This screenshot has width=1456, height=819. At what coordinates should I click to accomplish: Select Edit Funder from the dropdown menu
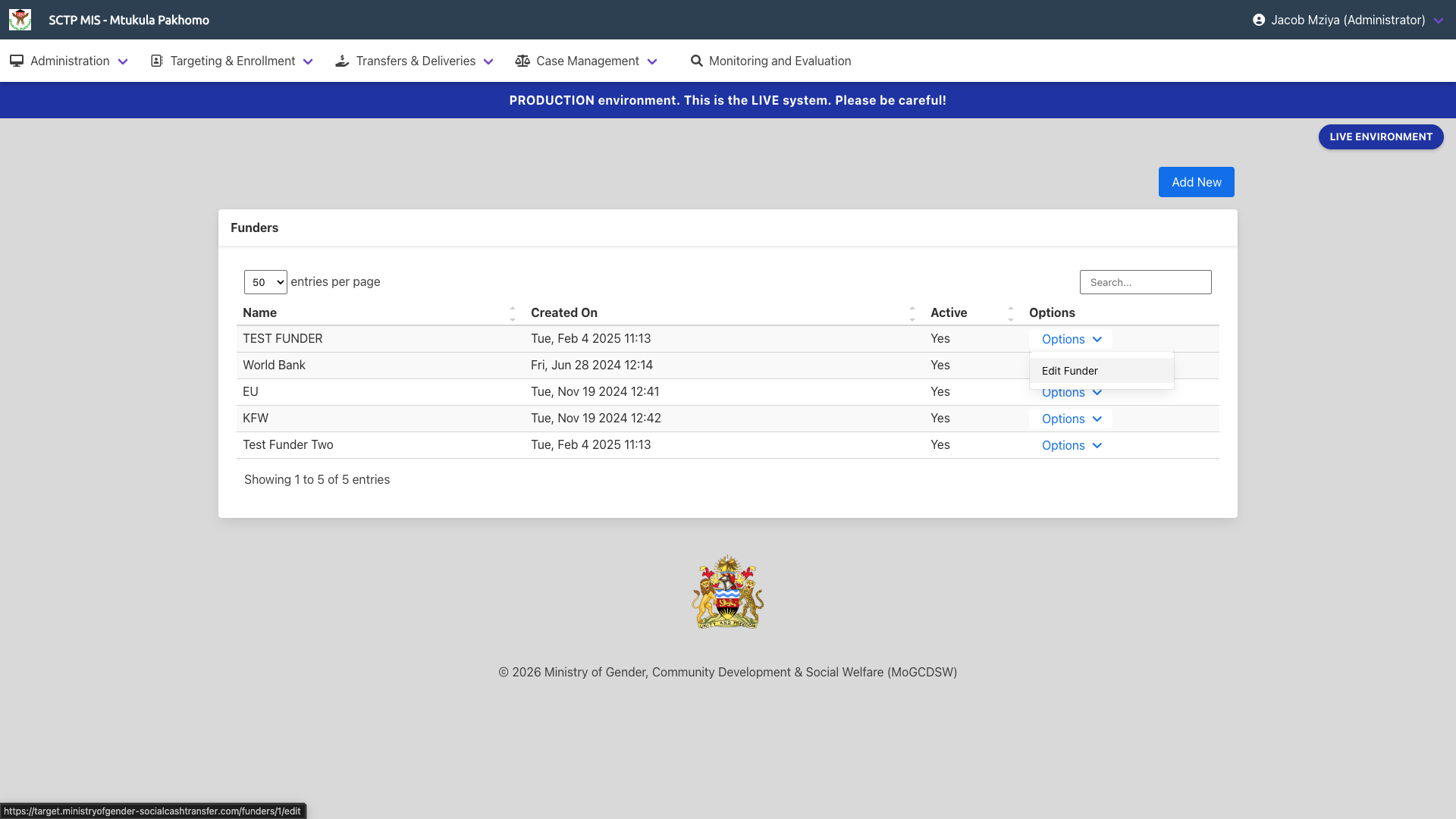coord(1070,371)
